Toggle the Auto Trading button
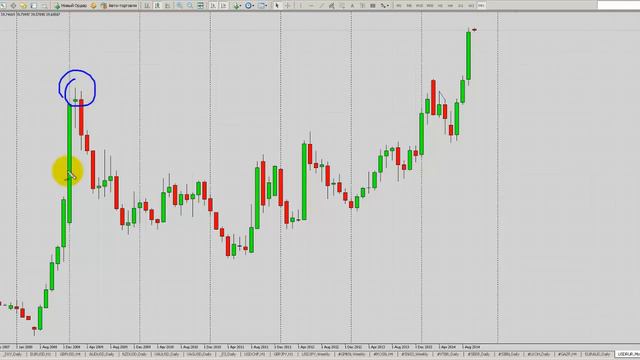The width and height of the screenshot is (640, 360). (119, 6)
